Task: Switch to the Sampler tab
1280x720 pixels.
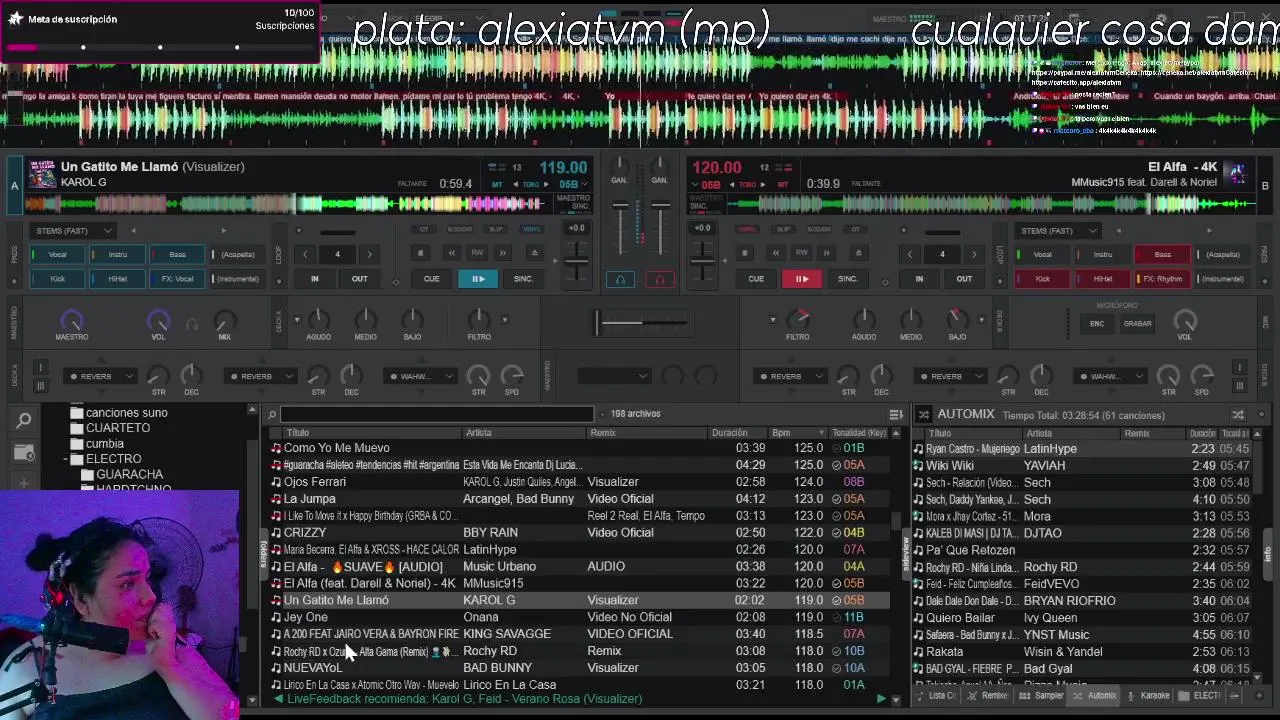Action: tap(1041, 696)
